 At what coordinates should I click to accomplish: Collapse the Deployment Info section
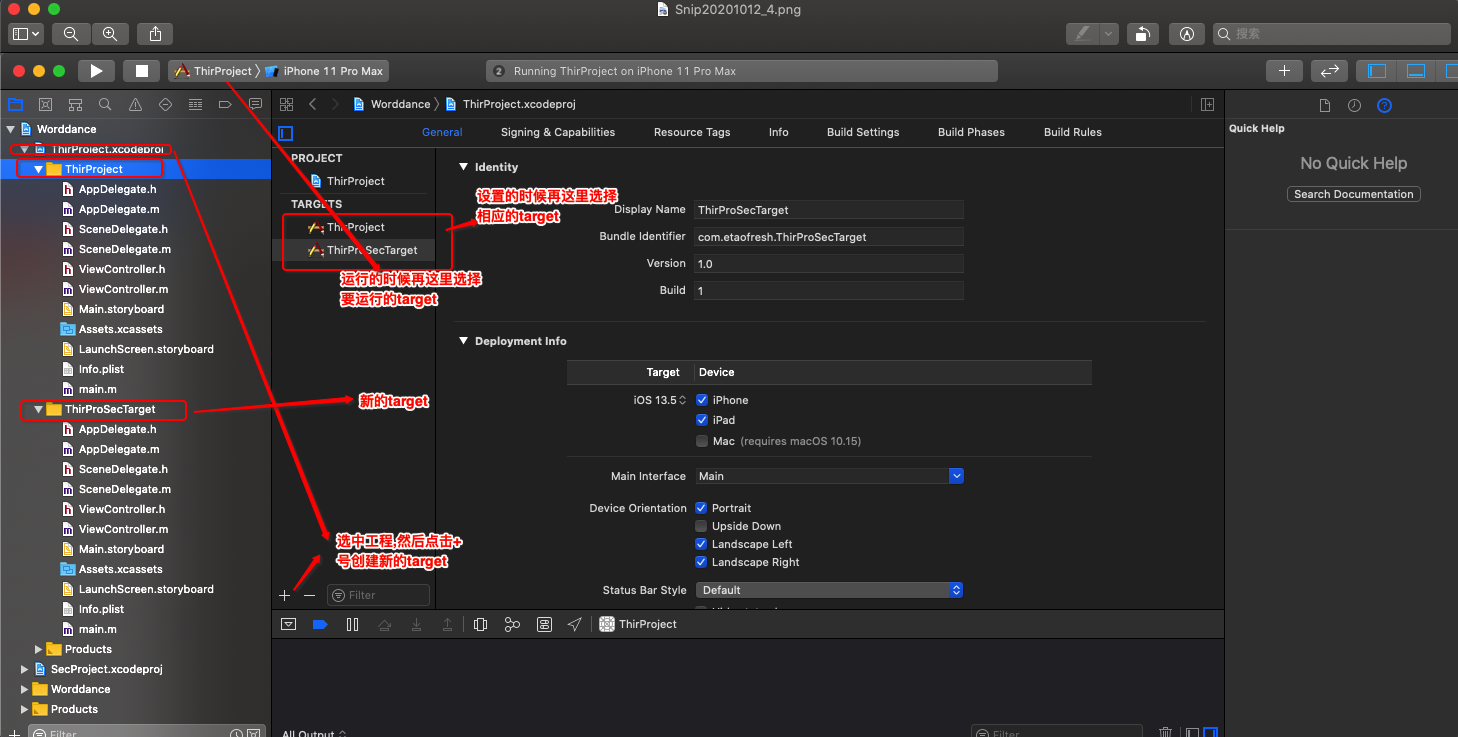coord(463,341)
